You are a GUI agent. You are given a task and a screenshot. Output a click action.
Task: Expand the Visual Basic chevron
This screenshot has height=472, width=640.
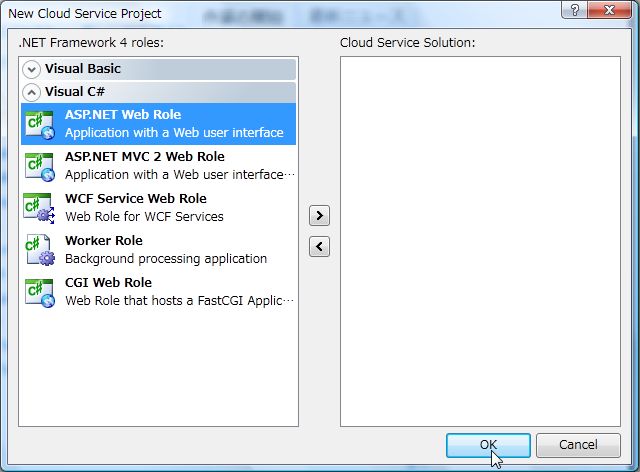32,69
